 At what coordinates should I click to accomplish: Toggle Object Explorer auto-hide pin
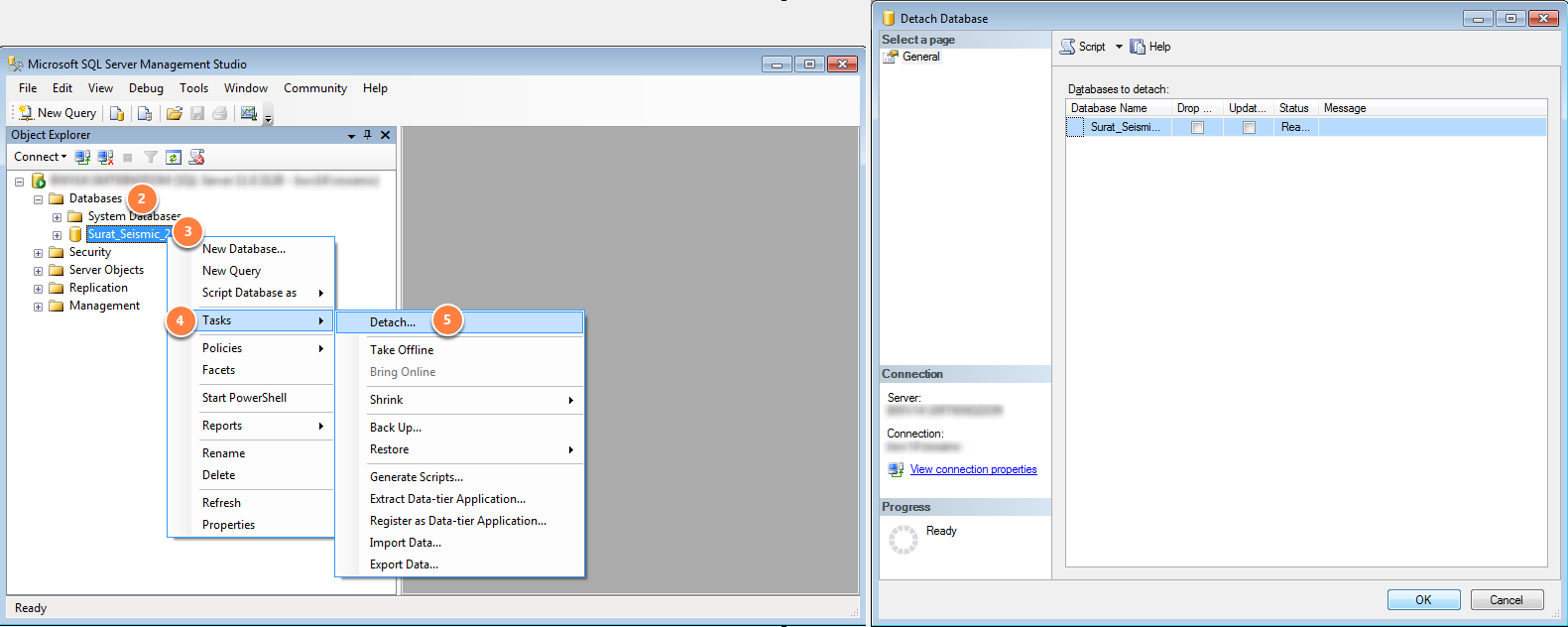[x=368, y=135]
